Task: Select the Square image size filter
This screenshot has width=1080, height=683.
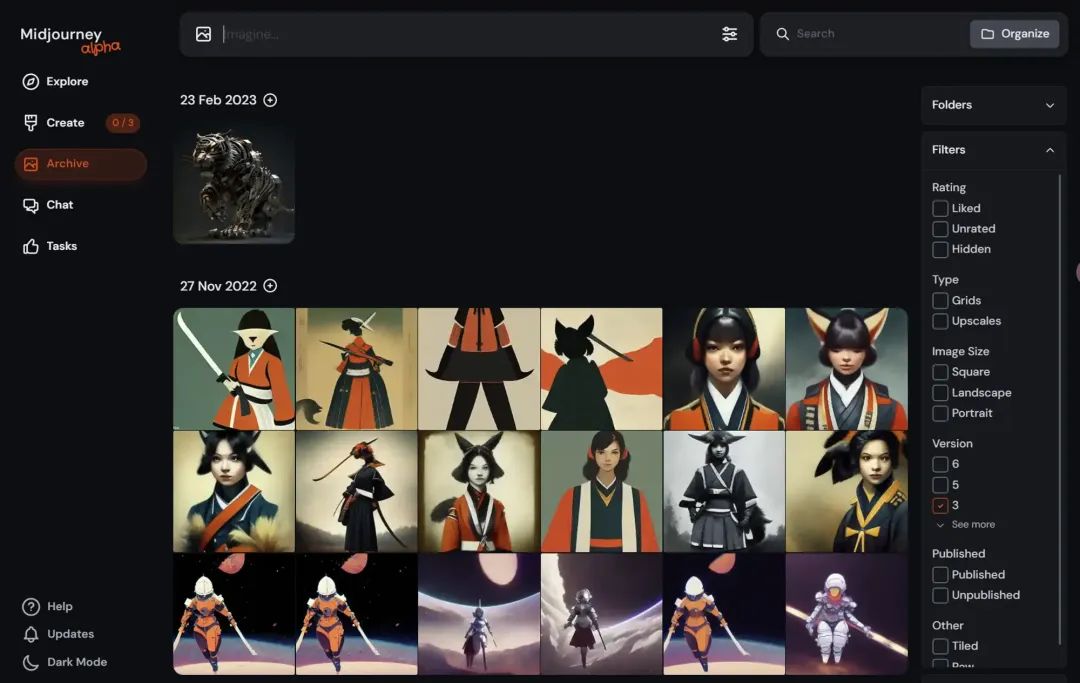Action: (939, 372)
